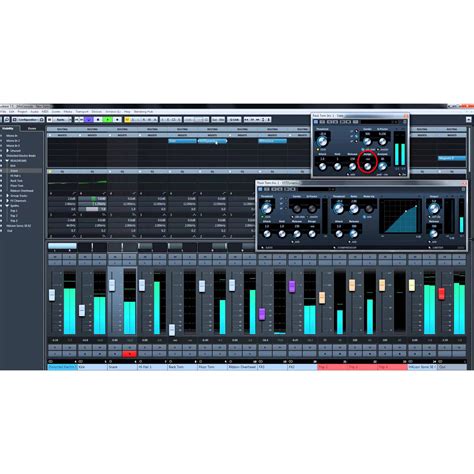Click the Rack Tom channel fader handle

pos(172,330)
